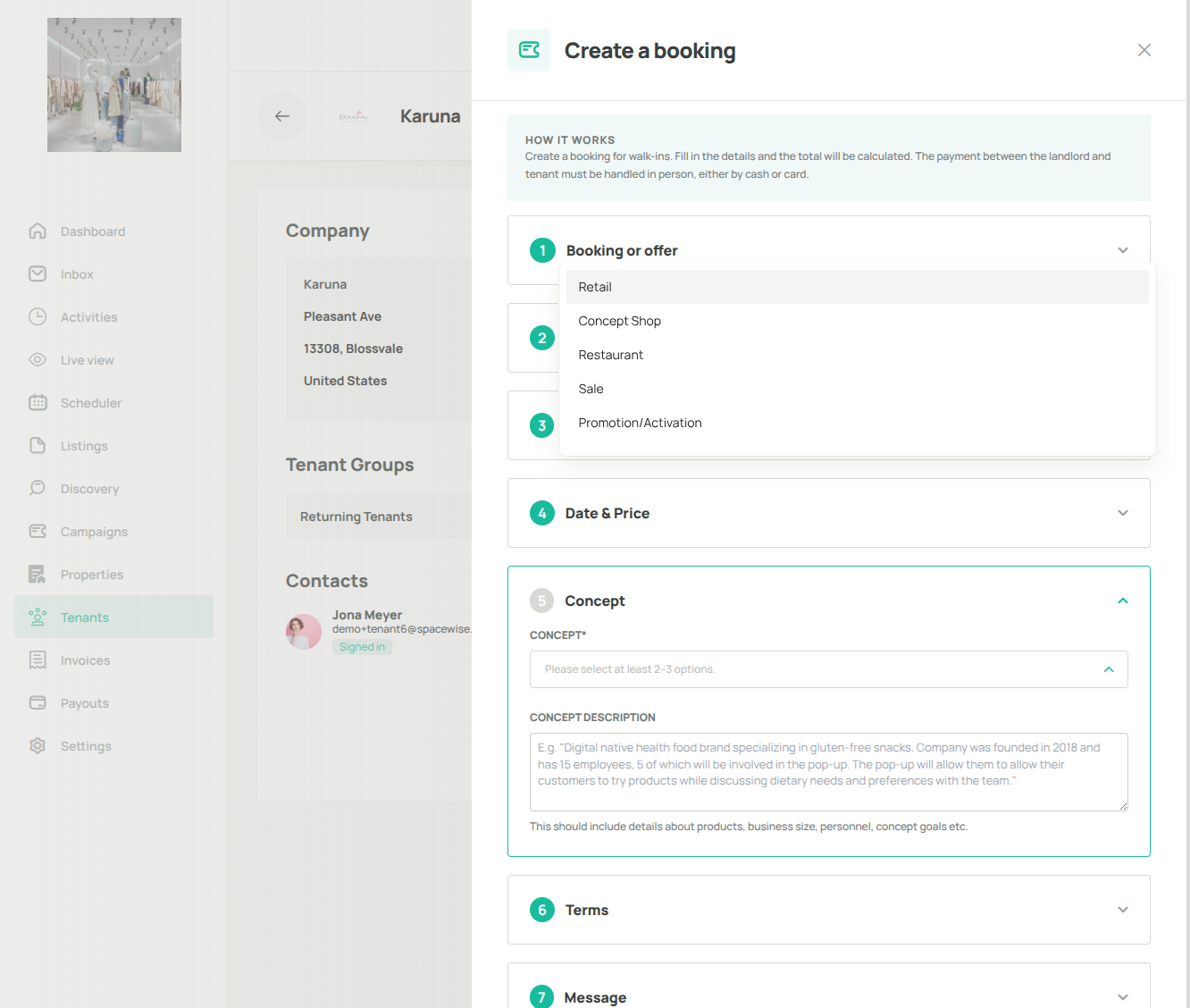Click 13308, Blossvale text
The height and width of the screenshot is (1008, 1190).
pos(353,349)
